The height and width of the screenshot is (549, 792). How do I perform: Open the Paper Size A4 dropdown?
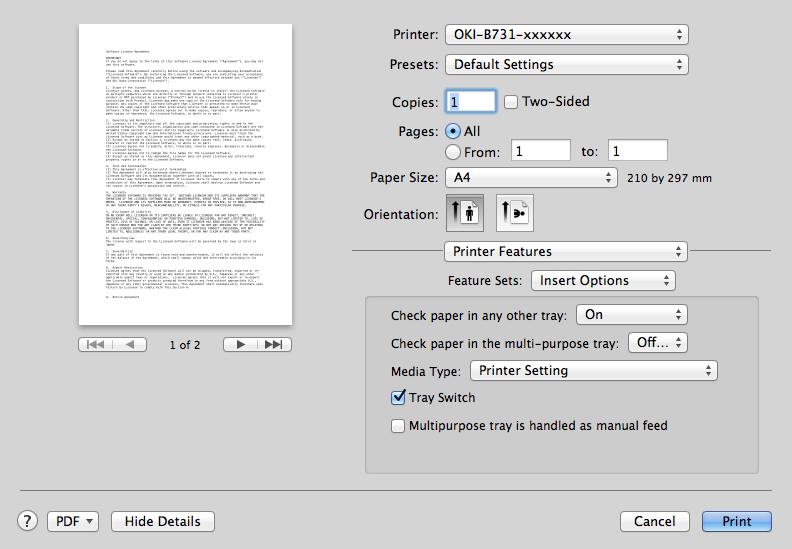(531, 177)
